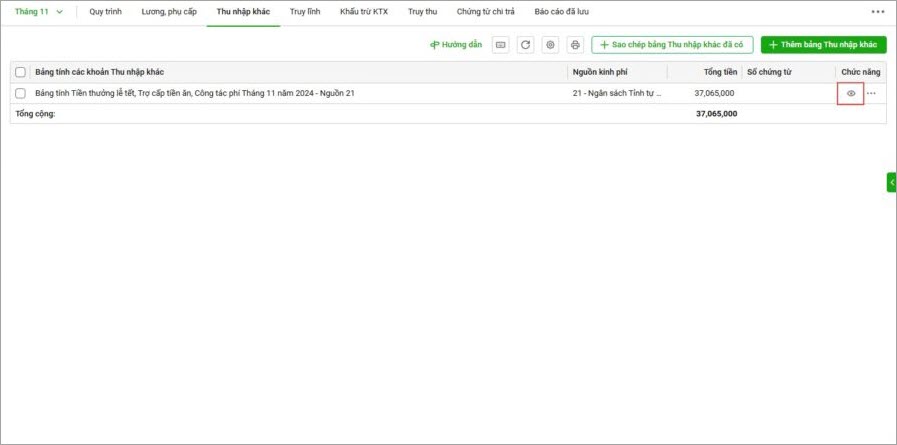Viewport: 897px width, 445px height.
Task: Open the top-right ellipsis overflow menu
Action: pyautogui.click(x=877, y=12)
